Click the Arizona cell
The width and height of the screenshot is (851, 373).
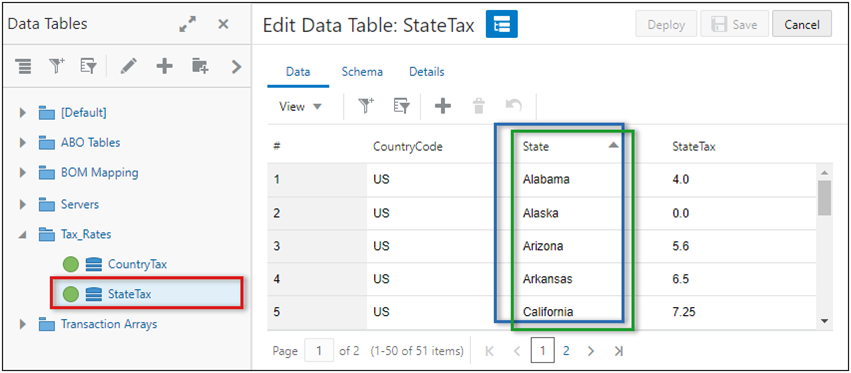(543, 246)
